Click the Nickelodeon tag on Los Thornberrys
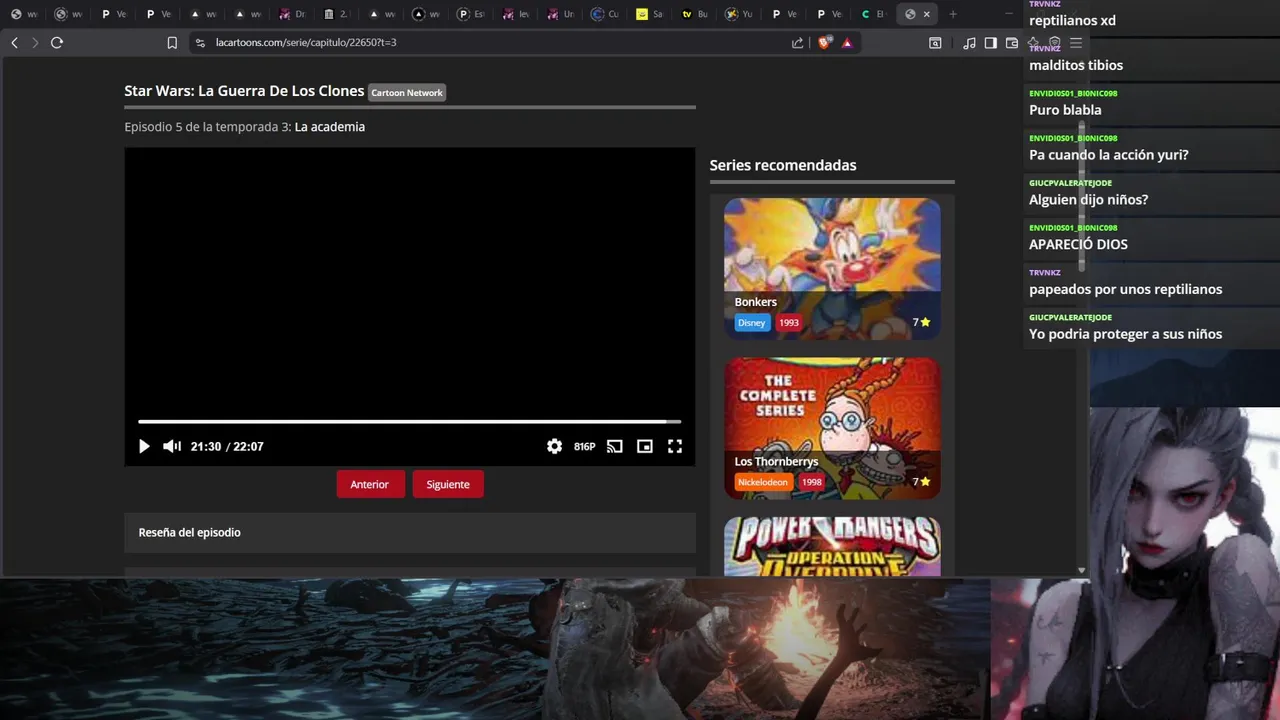Screen dimensions: 1280x720 [x=763, y=482]
